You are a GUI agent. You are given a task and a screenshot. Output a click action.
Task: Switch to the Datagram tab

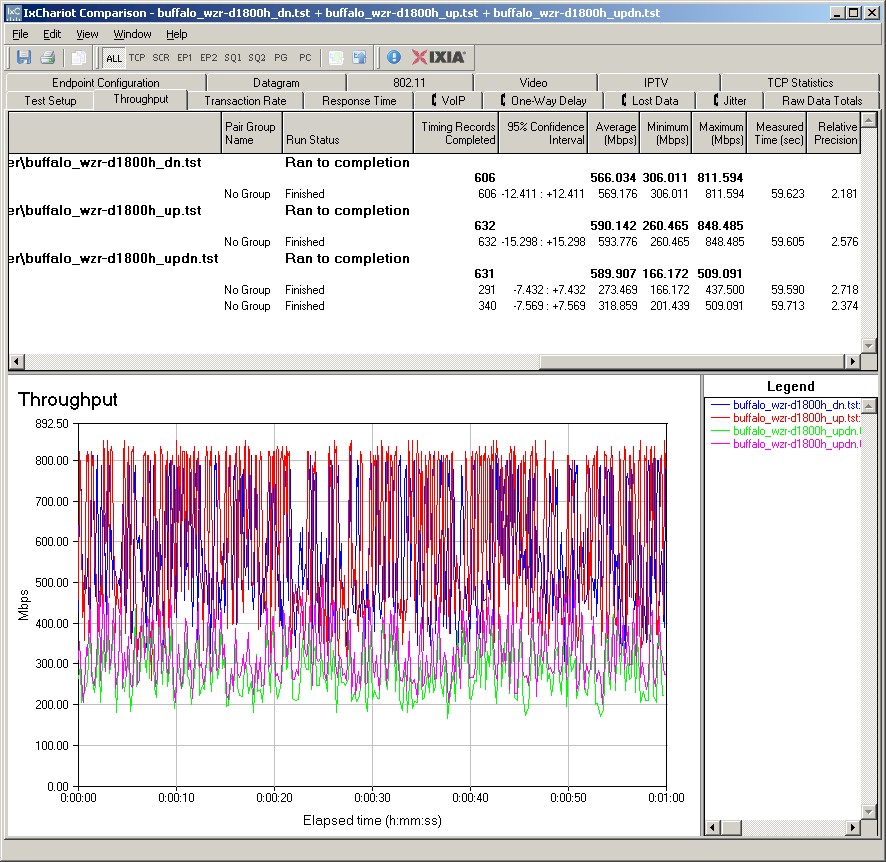pos(276,82)
